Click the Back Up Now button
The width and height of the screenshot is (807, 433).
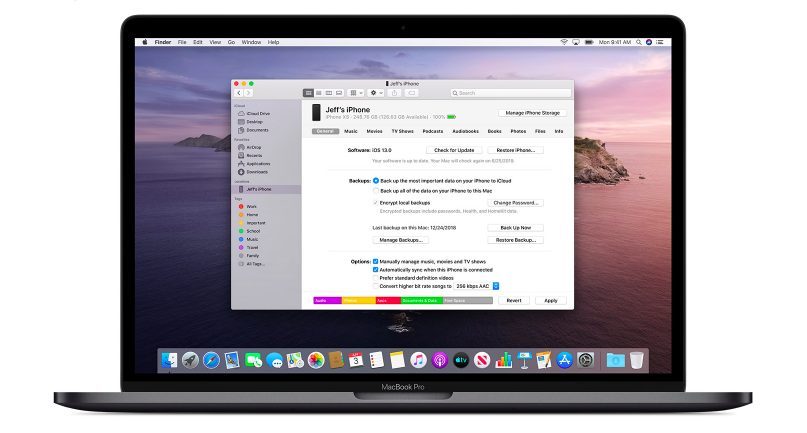click(515, 228)
